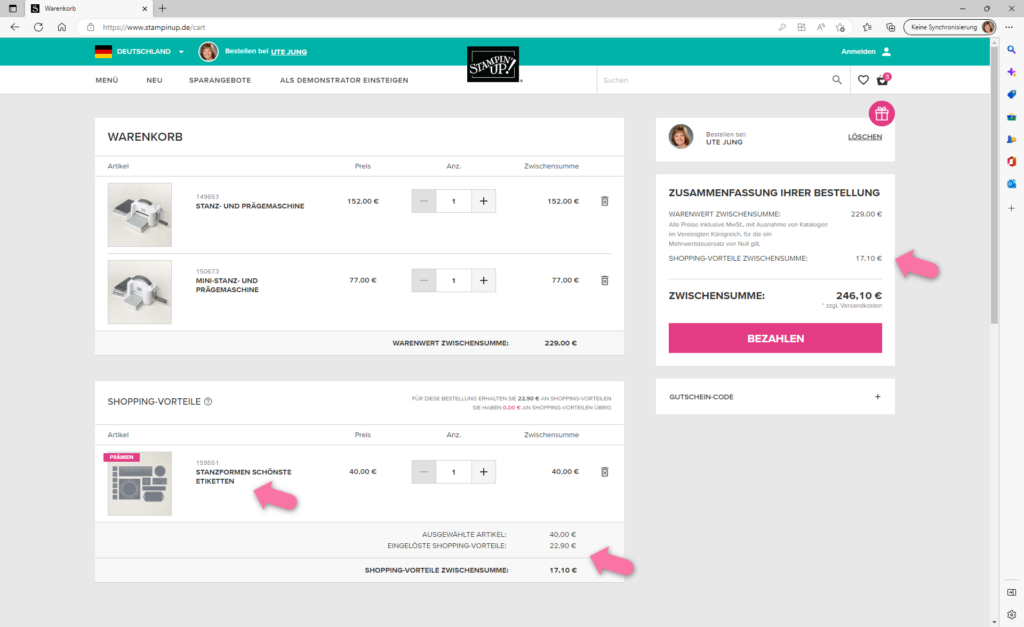Decrease quantity of Stanzformen Schönste Etiketten
Viewport: 1024px width, 627px height.
(x=424, y=472)
